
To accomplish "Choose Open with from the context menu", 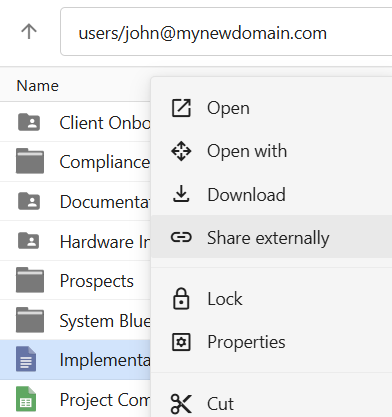I will click(x=271, y=151).
